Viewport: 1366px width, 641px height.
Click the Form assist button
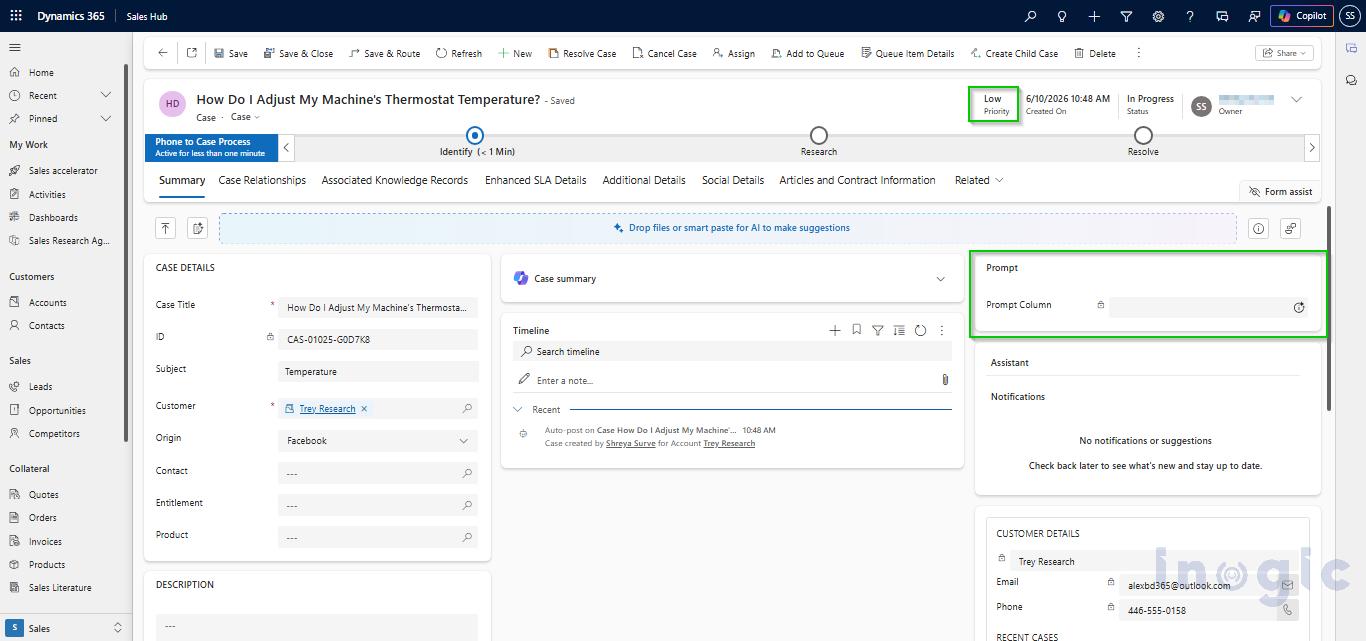[1280, 192]
